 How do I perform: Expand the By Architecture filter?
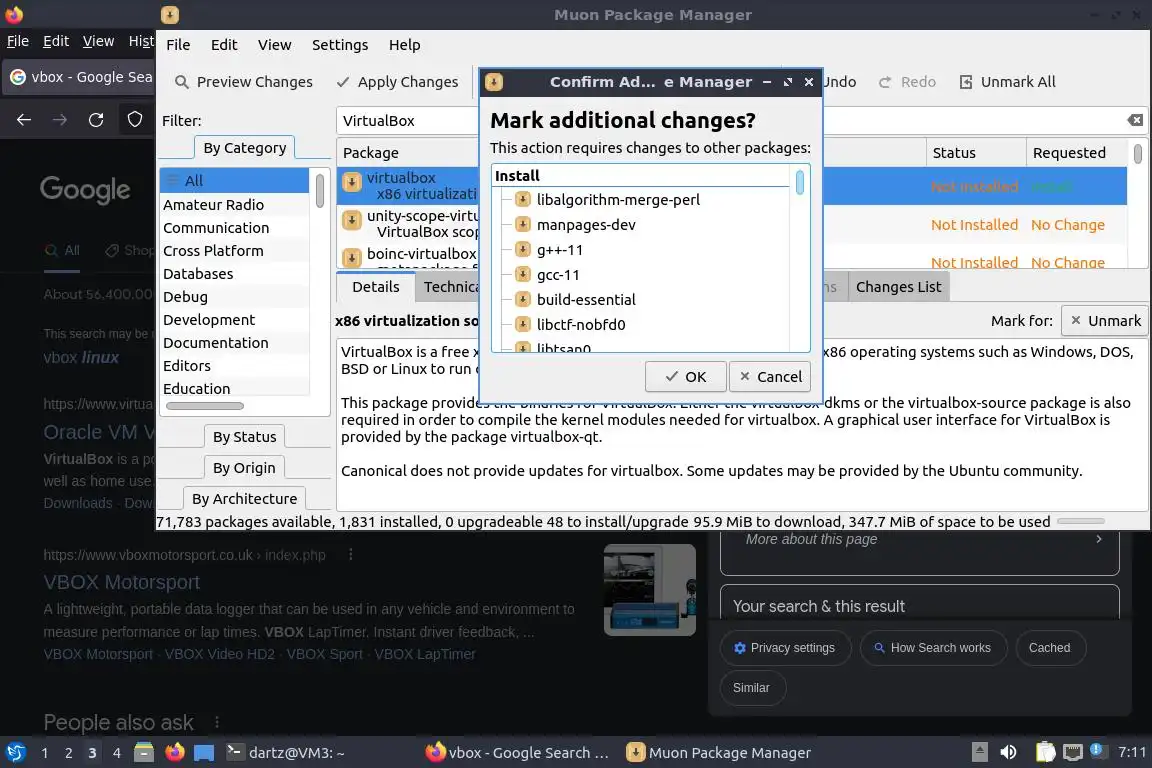pyautogui.click(x=245, y=498)
